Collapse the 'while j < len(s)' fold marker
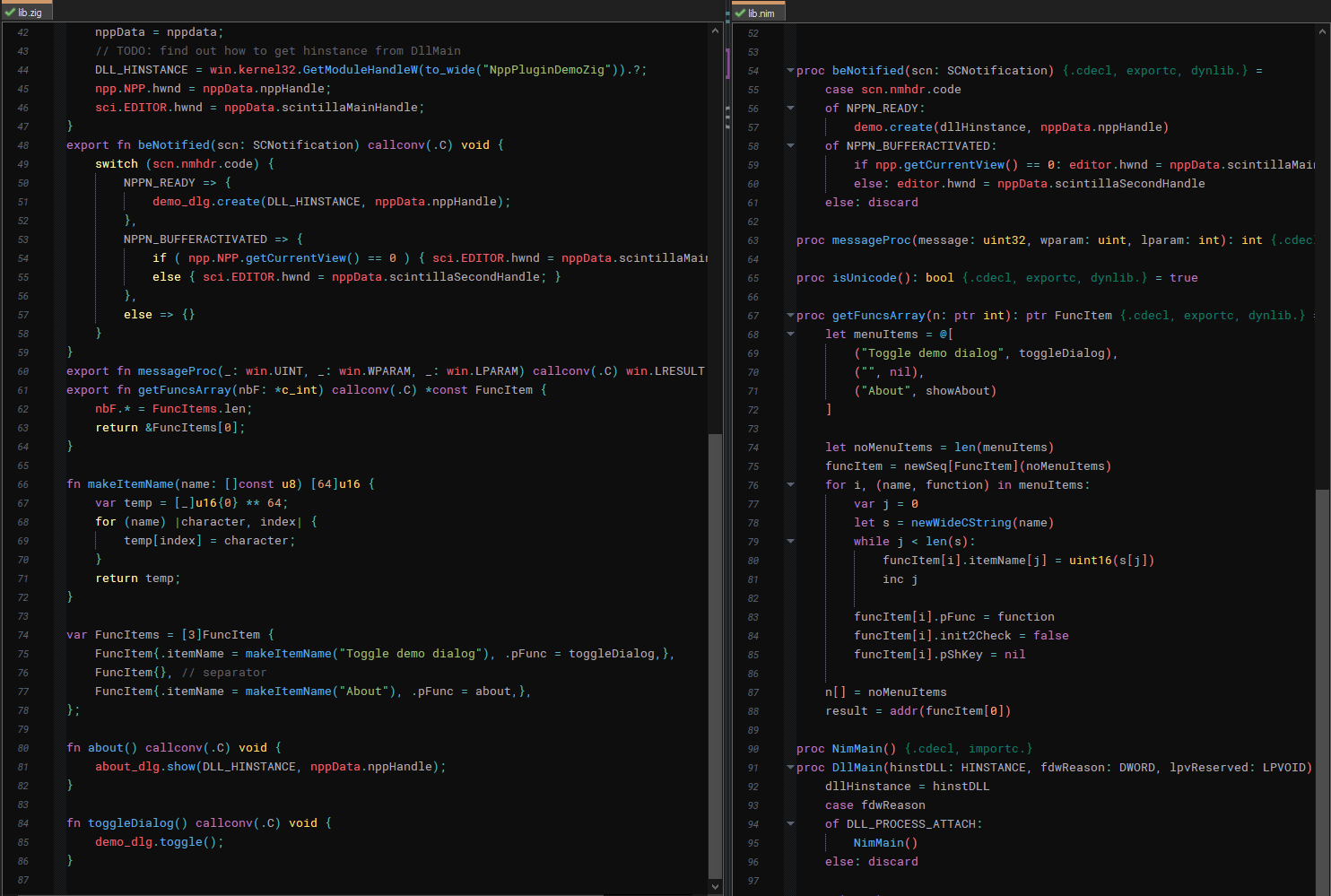 click(790, 541)
